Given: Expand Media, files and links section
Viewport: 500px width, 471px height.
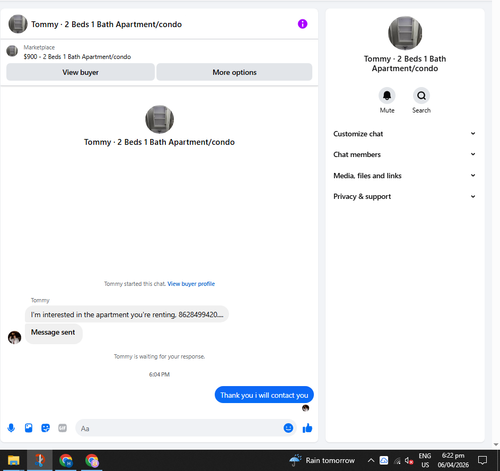Looking at the screenshot, I should coord(405,175).
